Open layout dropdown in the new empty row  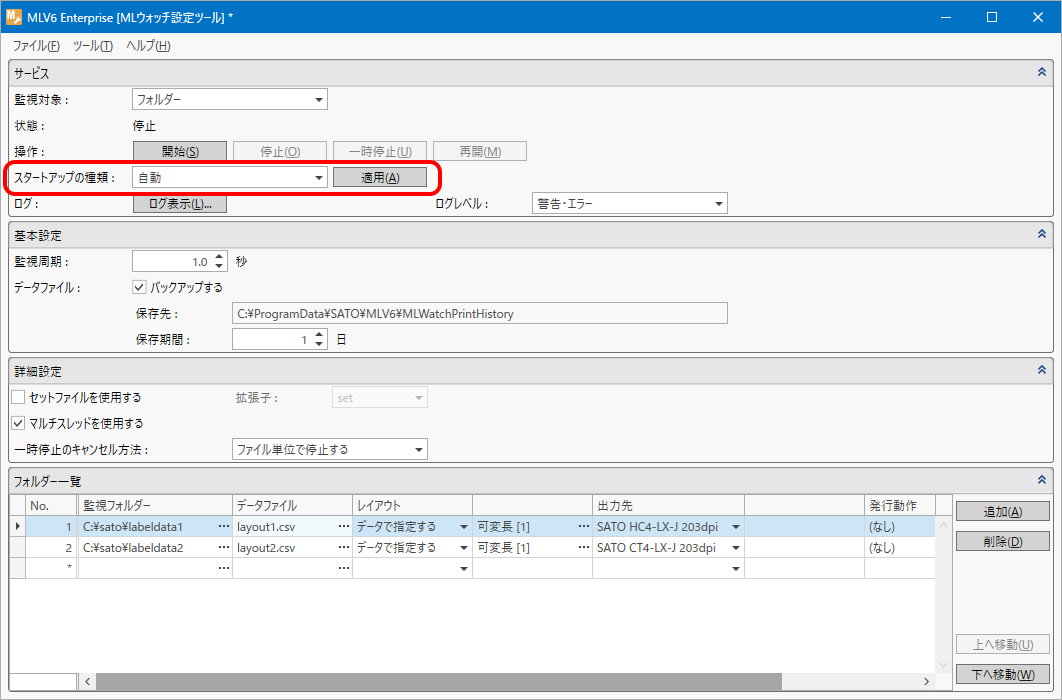(x=464, y=568)
